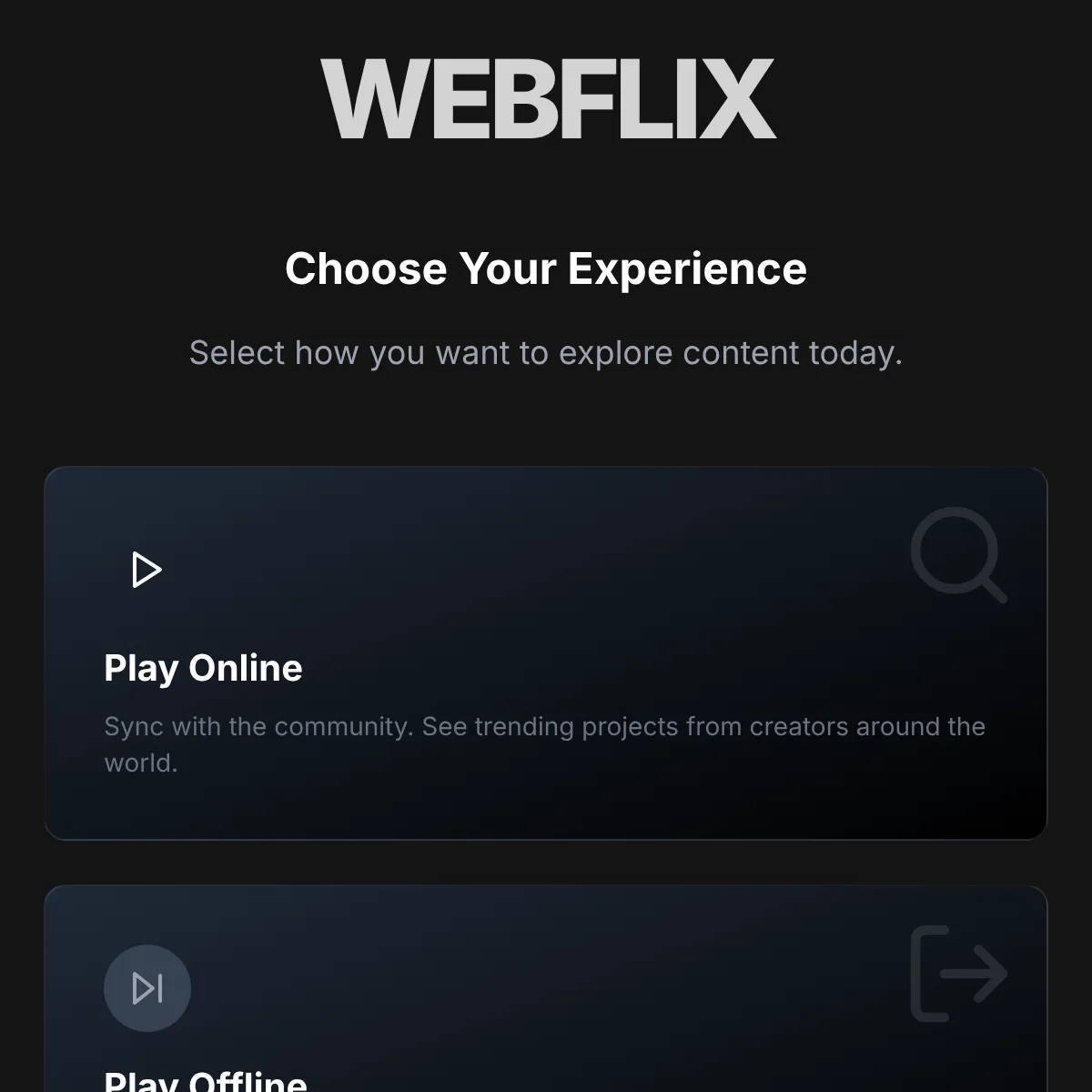Select the Play Offline title
Image resolution: width=1092 pixels, height=1092 pixels.
[x=206, y=1081]
